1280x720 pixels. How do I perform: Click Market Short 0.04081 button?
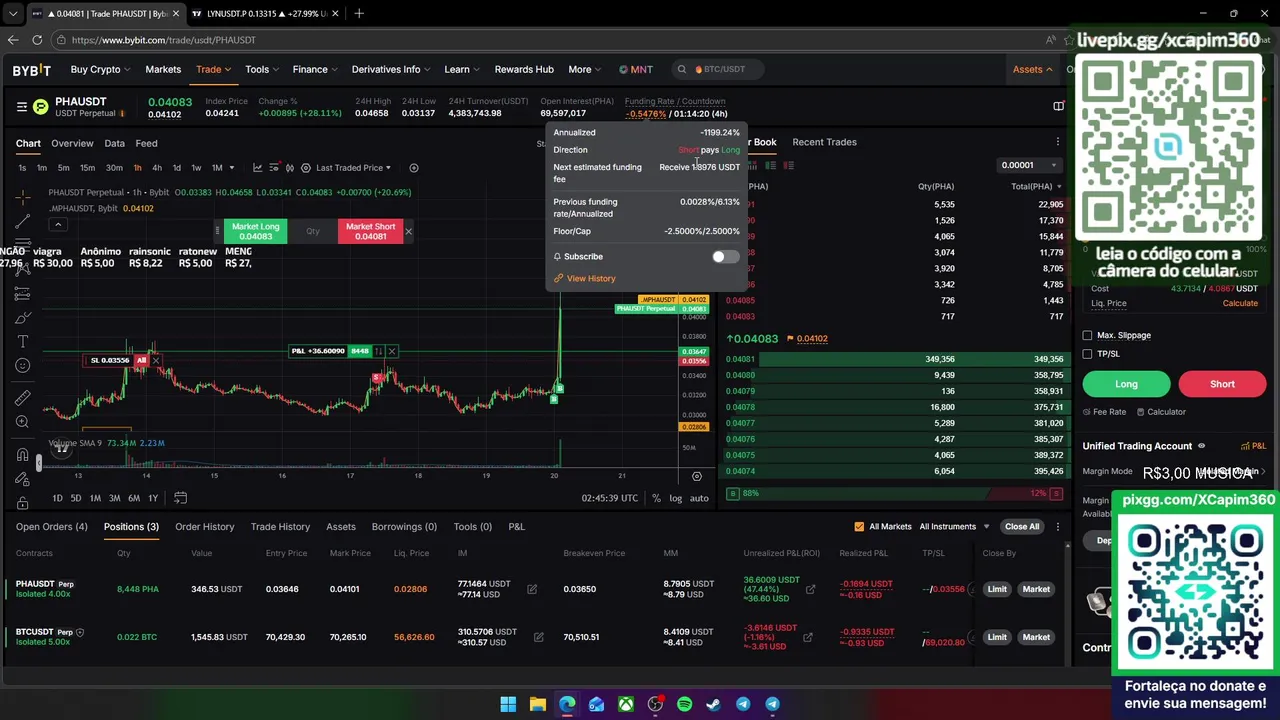coord(370,231)
